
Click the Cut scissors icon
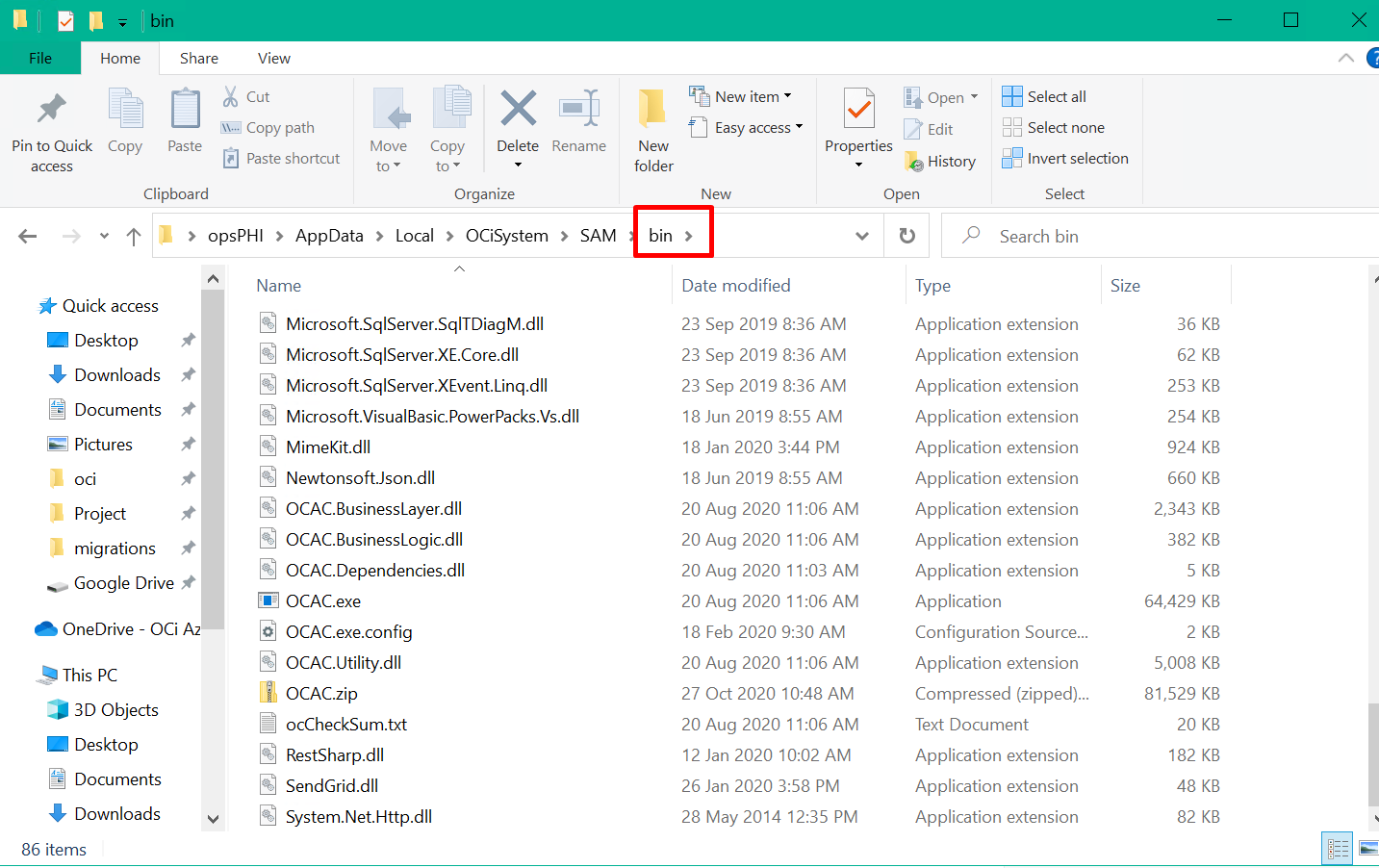pos(231,96)
